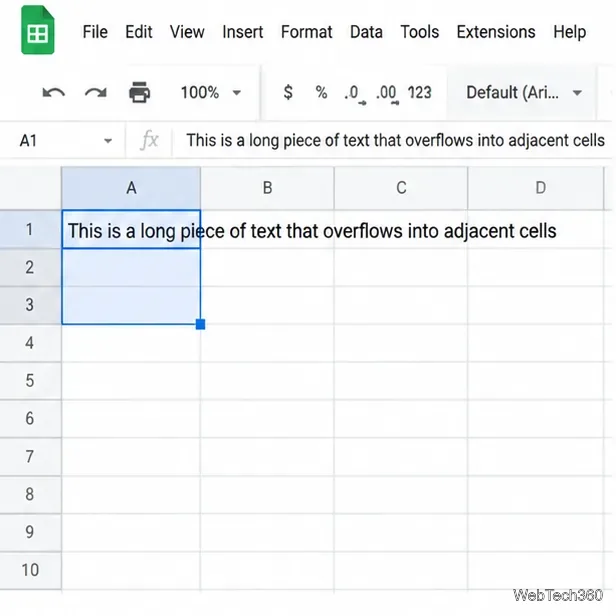
Task: Open the A1 name box dropdown
Action: (108, 141)
